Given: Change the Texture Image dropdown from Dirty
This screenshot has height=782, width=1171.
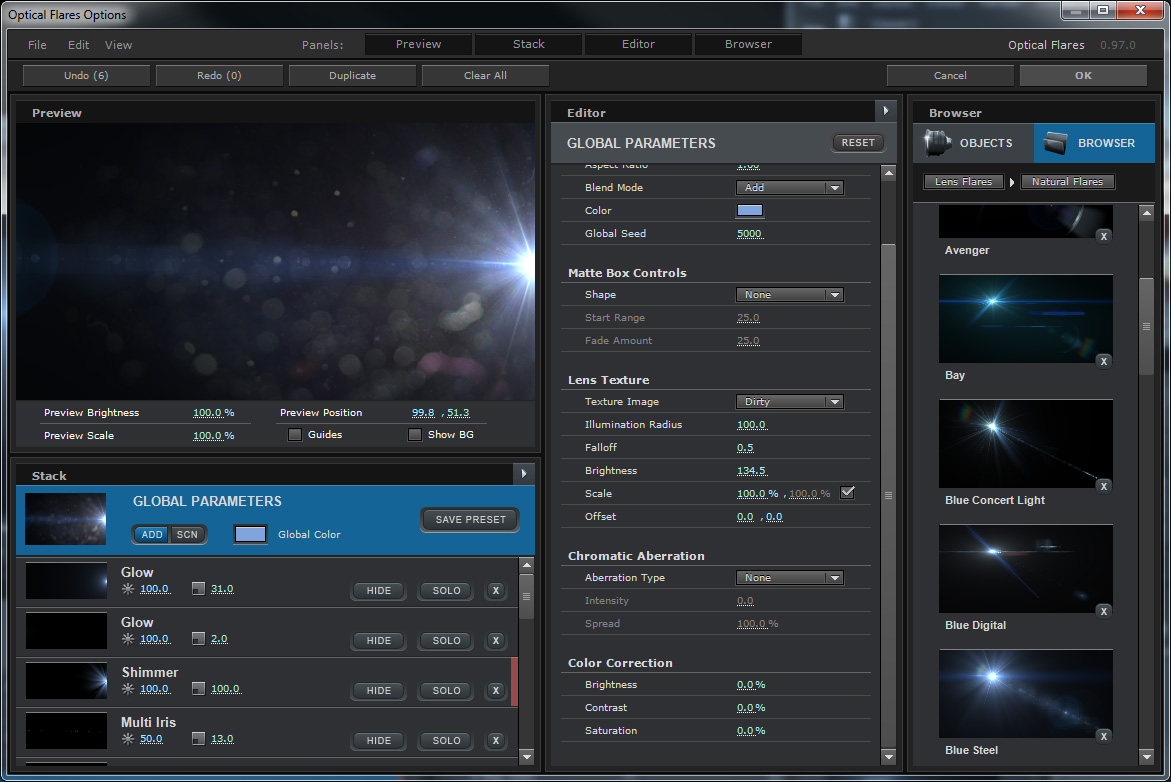Looking at the screenshot, I should click(789, 401).
